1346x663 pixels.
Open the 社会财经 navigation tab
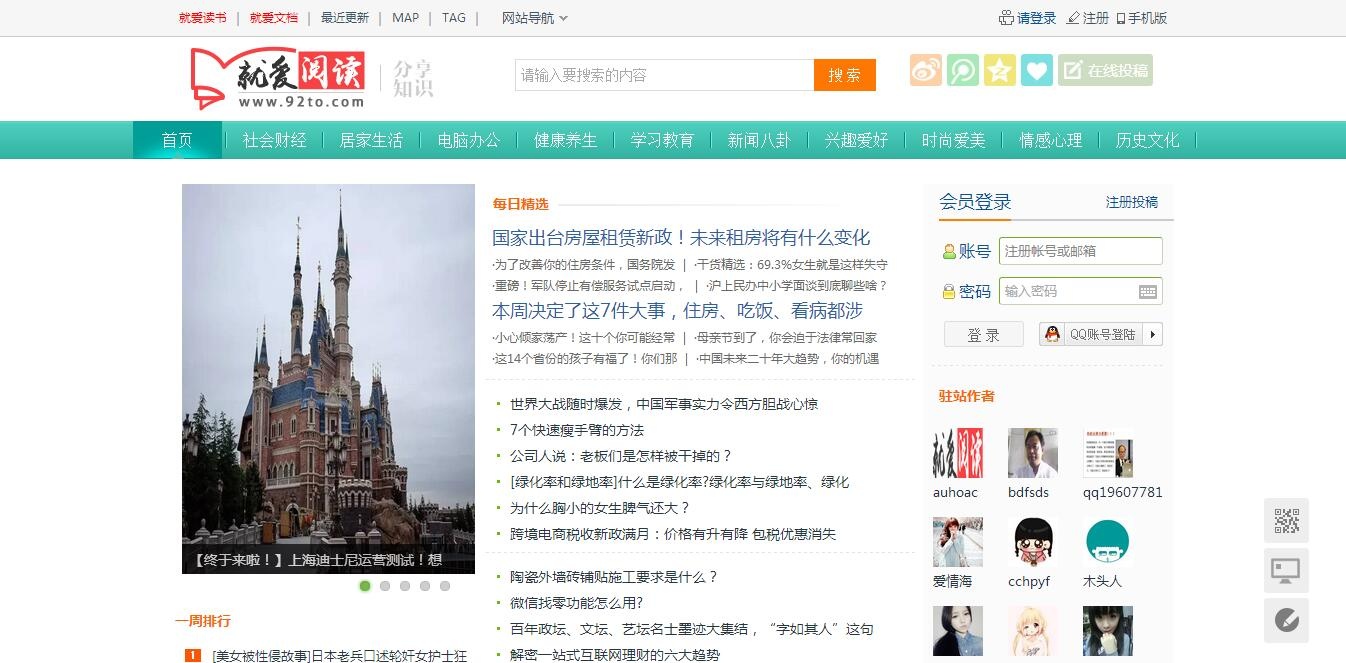(274, 140)
